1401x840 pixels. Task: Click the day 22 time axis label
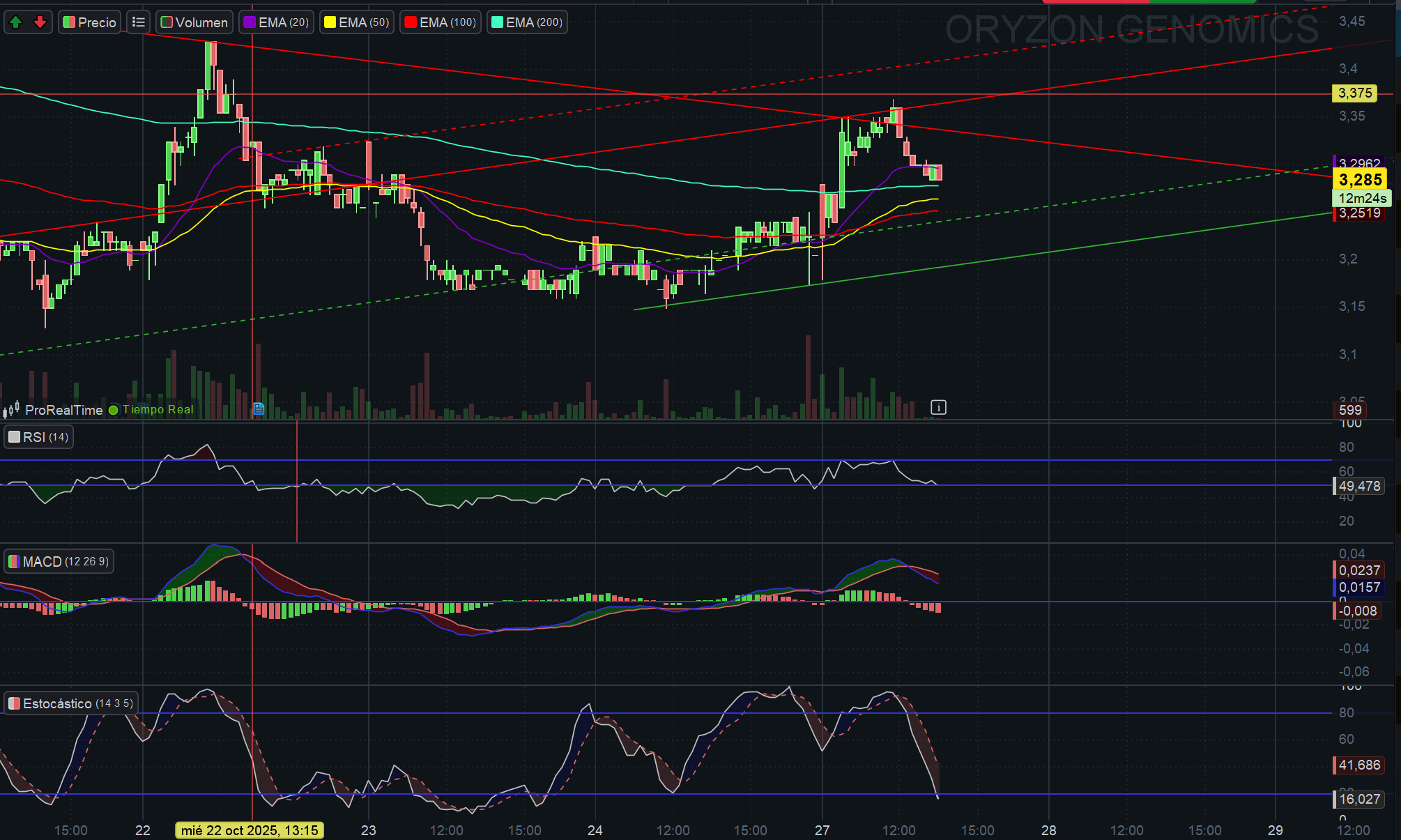[142, 830]
